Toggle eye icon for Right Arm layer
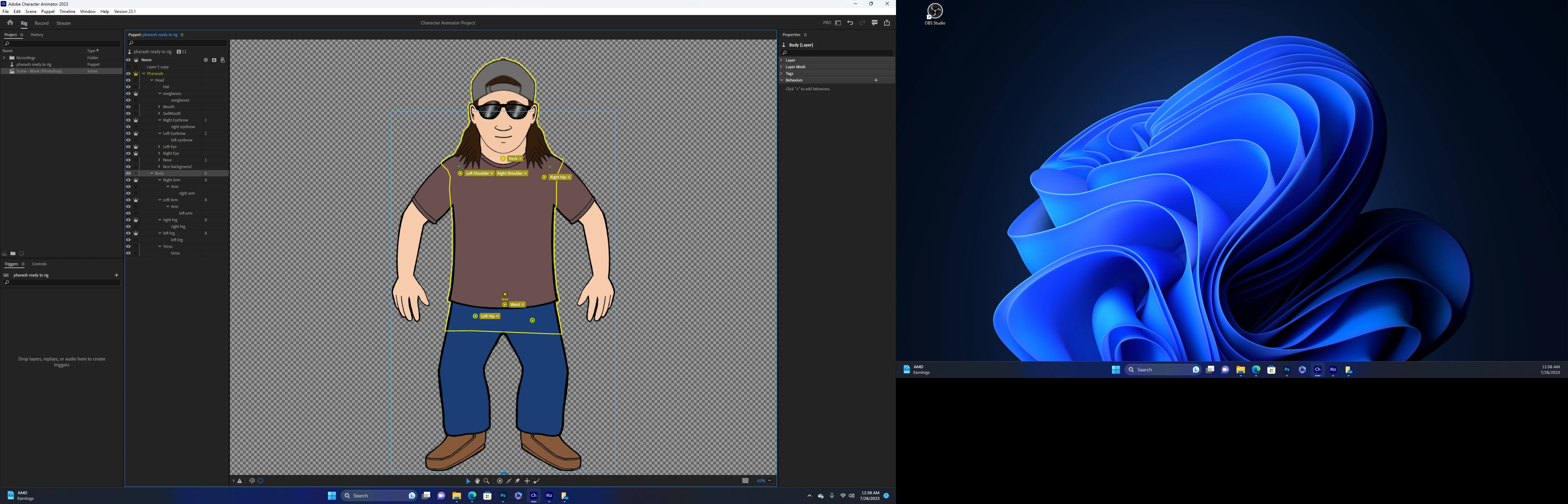 pyautogui.click(x=128, y=180)
